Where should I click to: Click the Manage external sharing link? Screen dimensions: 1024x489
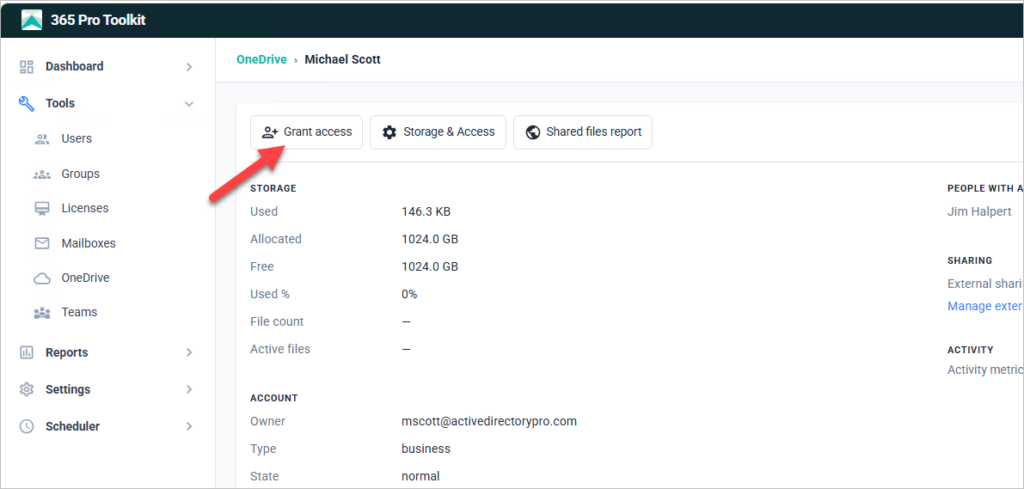[x=985, y=306]
